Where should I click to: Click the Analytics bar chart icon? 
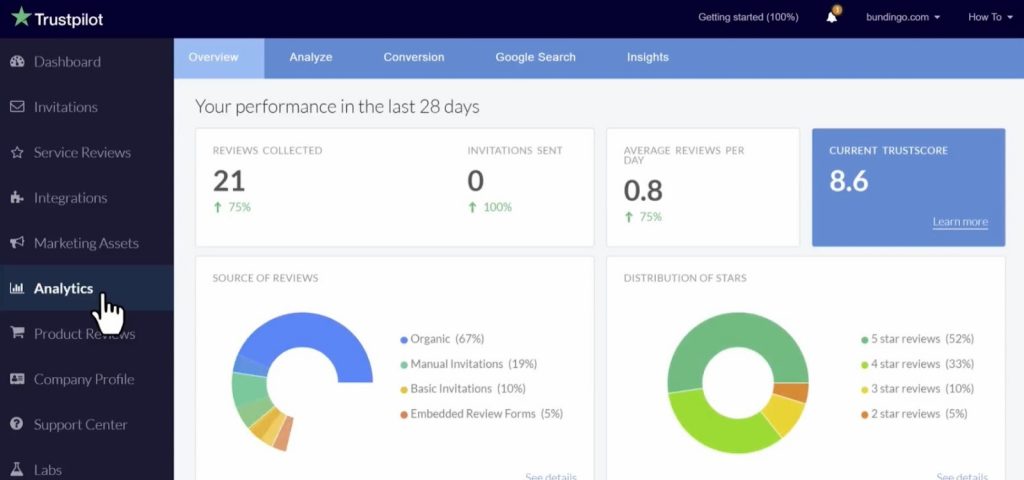(x=17, y=288)
